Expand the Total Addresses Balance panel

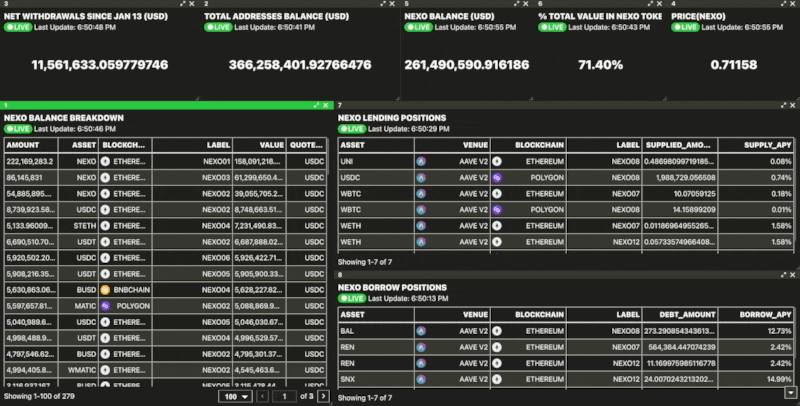(383, 4)
